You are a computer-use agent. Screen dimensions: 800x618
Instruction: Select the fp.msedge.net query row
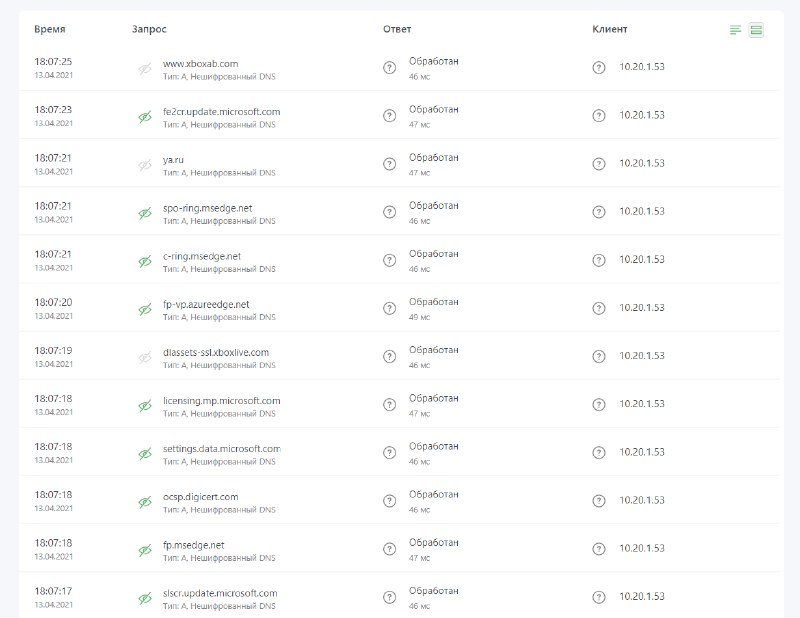tap(399, 549)
